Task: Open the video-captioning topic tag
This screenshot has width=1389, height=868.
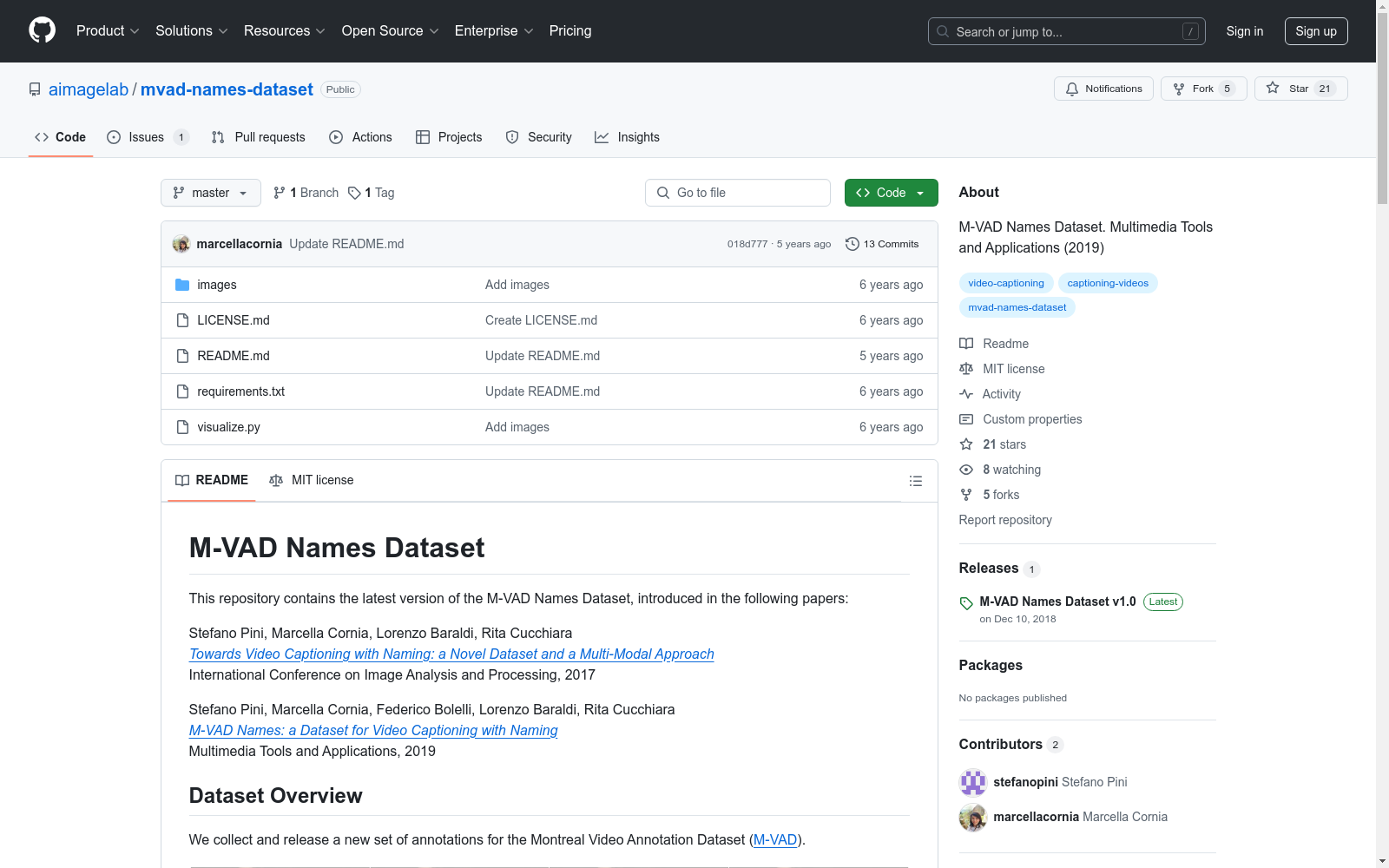Action: [1006, 283]
